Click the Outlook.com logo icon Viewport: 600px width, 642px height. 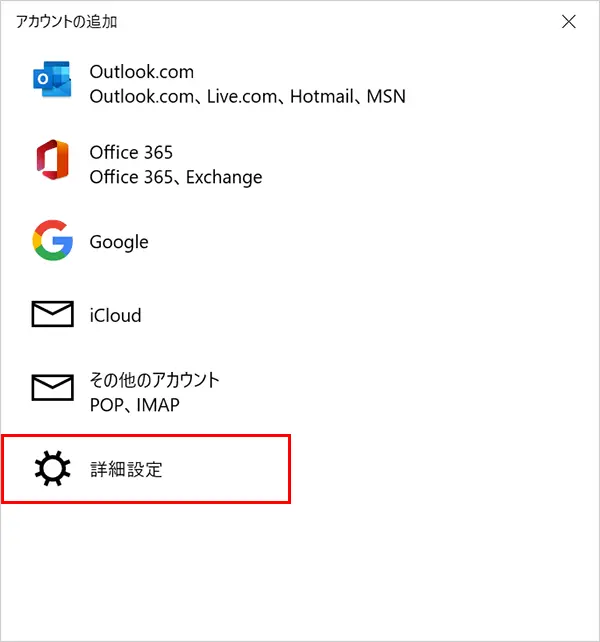tap(52, 79)
